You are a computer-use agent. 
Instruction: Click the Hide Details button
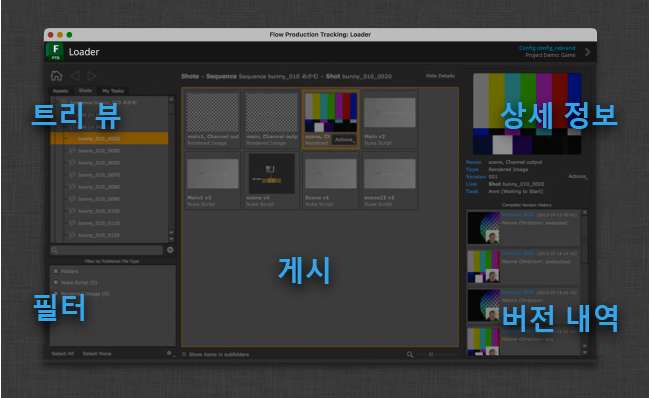pyautogui.click(x=440, y=76)
